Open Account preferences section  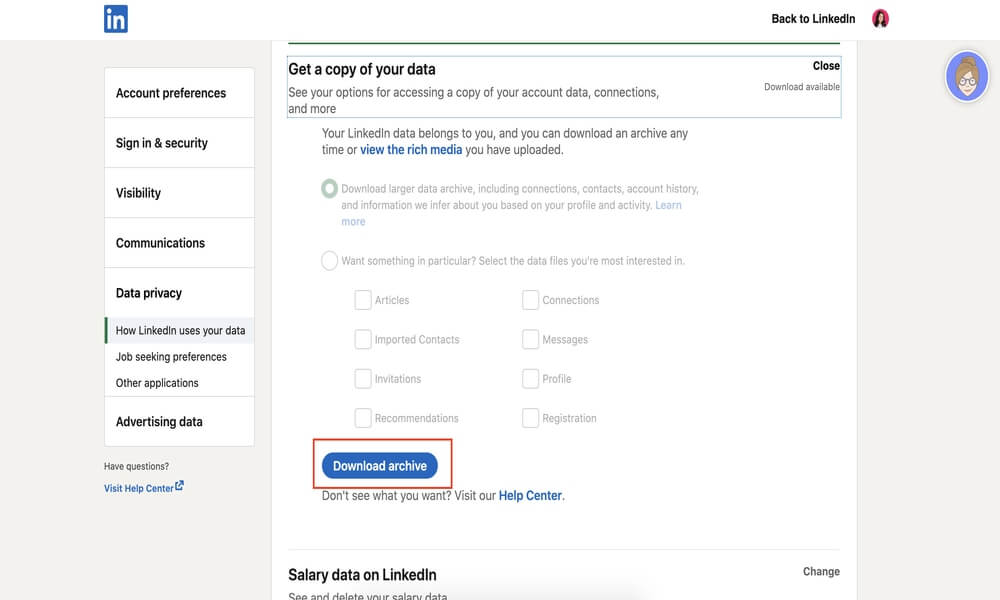[x=179, y=93]
